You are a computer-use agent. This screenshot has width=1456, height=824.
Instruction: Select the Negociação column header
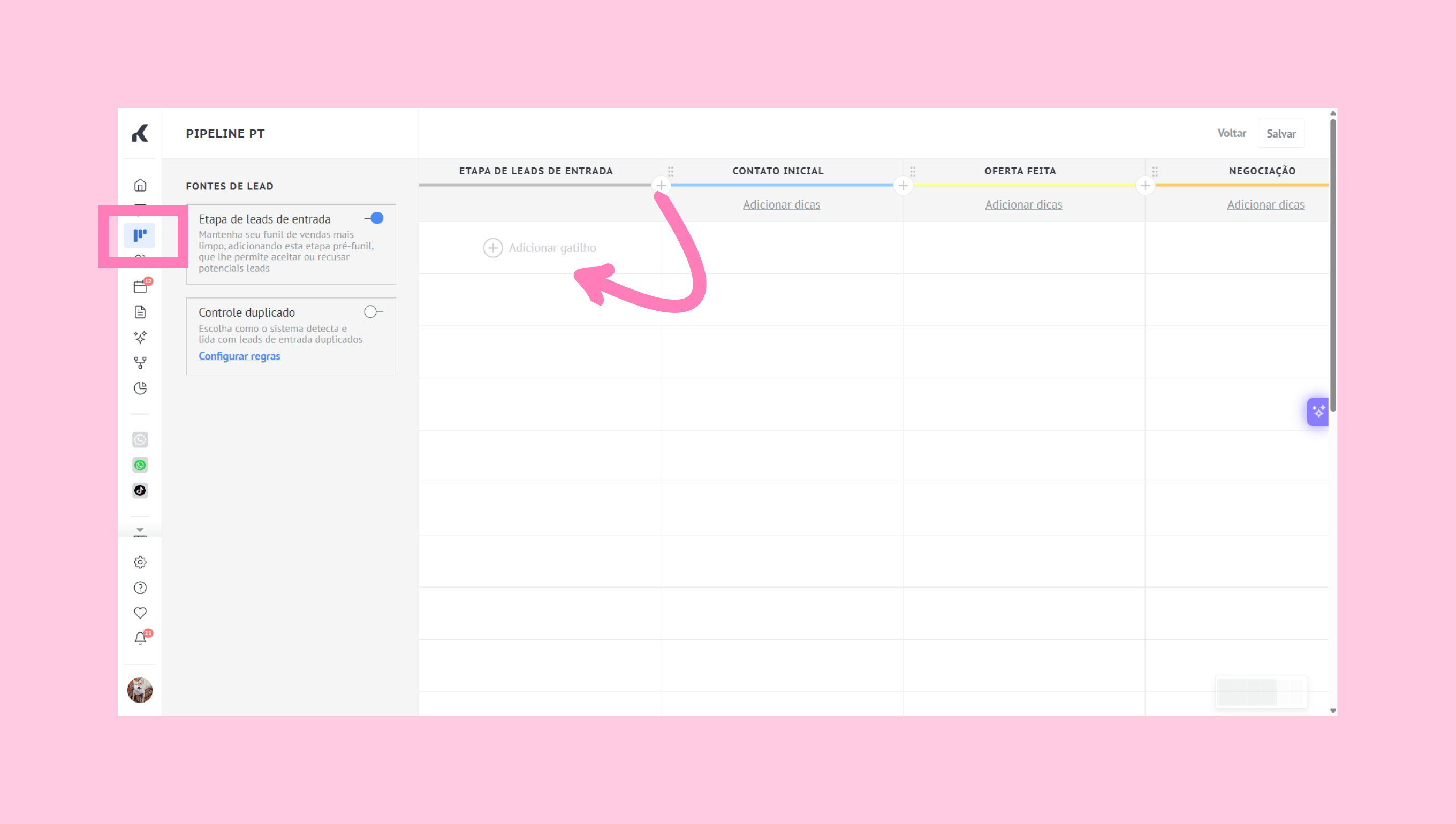1262,171
